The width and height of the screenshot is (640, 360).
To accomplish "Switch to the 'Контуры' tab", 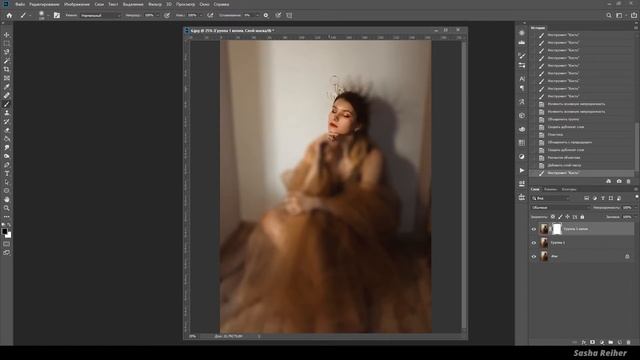I will (x=569, y=189).
